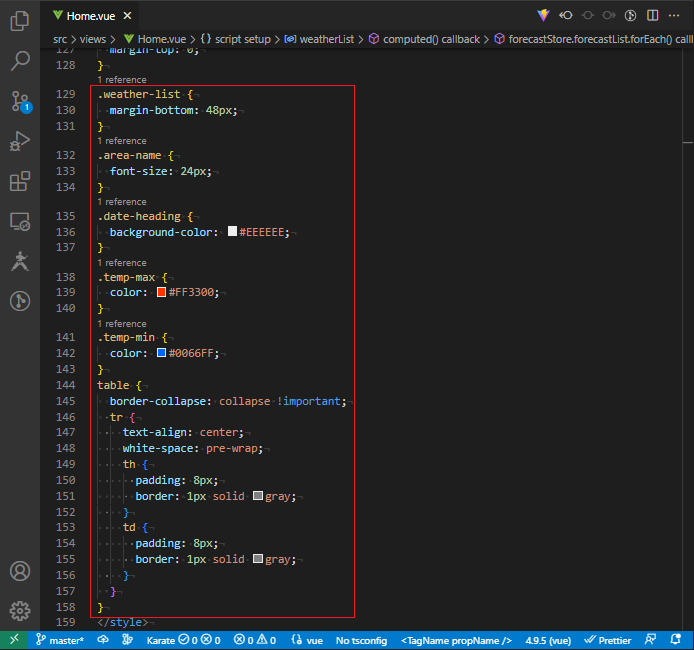Open the Karate figure view in activity bar
The height and width of the screenshot is (650, 694).
(x=20, y=261)
